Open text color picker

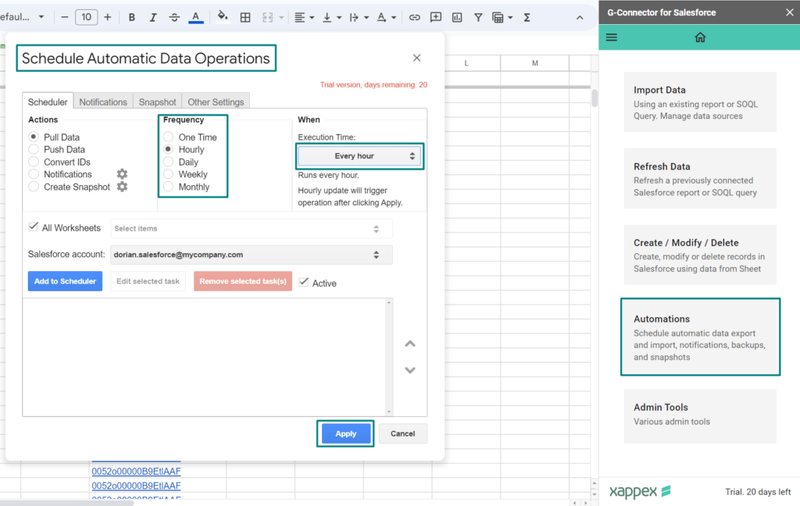195,17
